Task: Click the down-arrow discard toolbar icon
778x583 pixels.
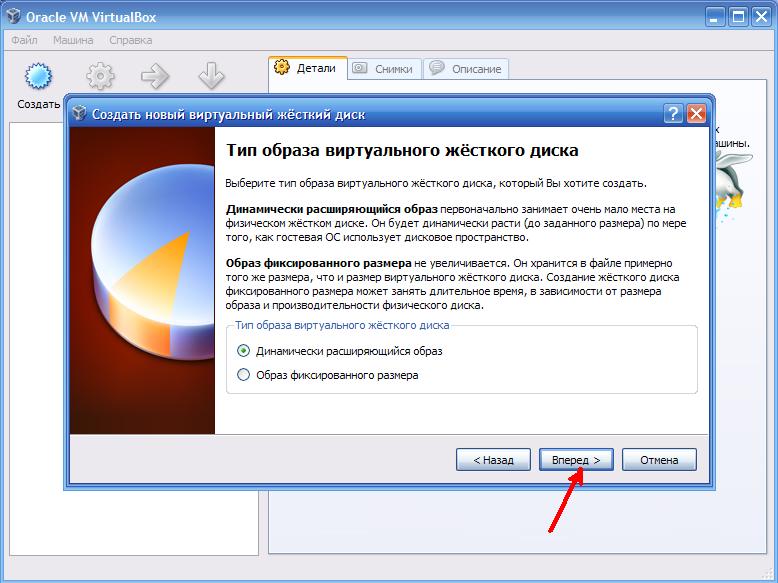Action: (211, 76)
